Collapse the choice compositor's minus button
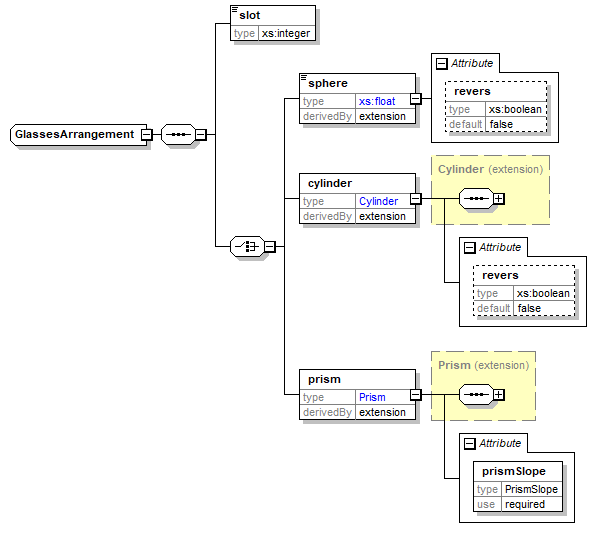Screen dimensions: 611x540 (269, 245)
